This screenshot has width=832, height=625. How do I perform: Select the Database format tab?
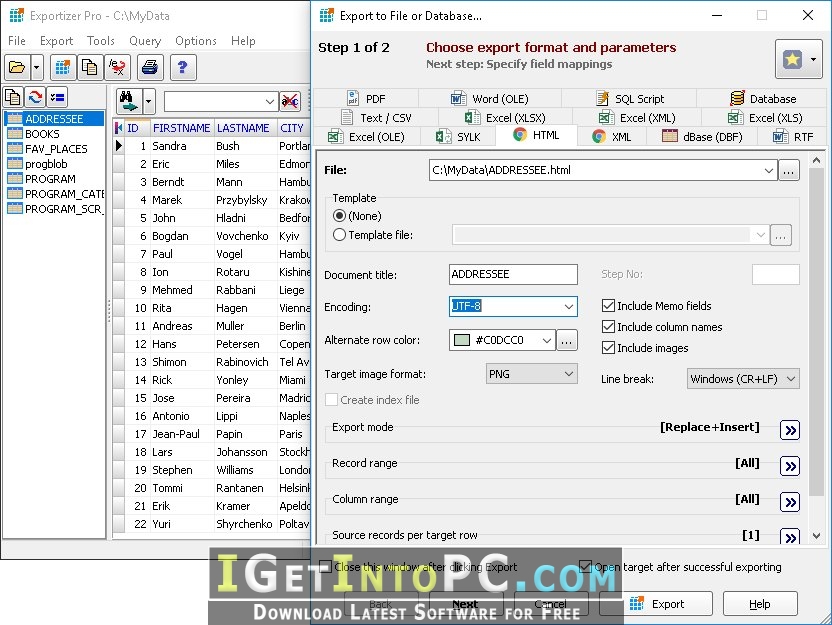click(x=764, y=99)
